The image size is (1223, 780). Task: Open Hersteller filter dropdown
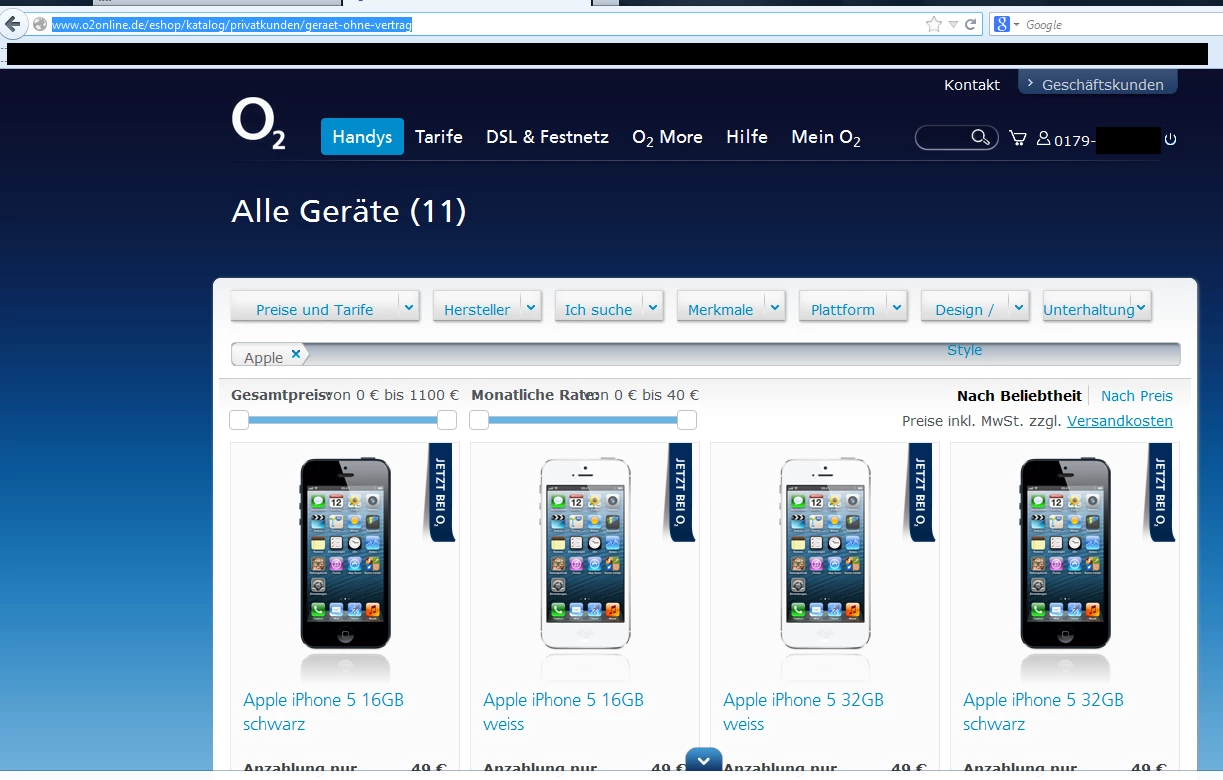click(x=487, y=307)
